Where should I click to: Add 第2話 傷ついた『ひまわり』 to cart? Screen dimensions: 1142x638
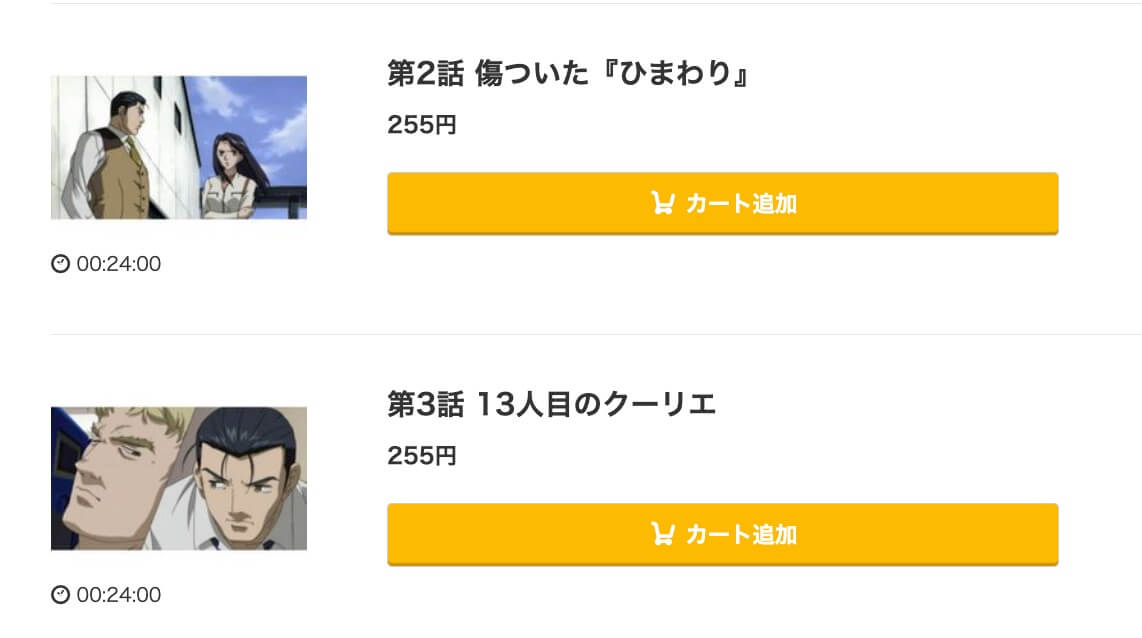click(x=722, y=202)
